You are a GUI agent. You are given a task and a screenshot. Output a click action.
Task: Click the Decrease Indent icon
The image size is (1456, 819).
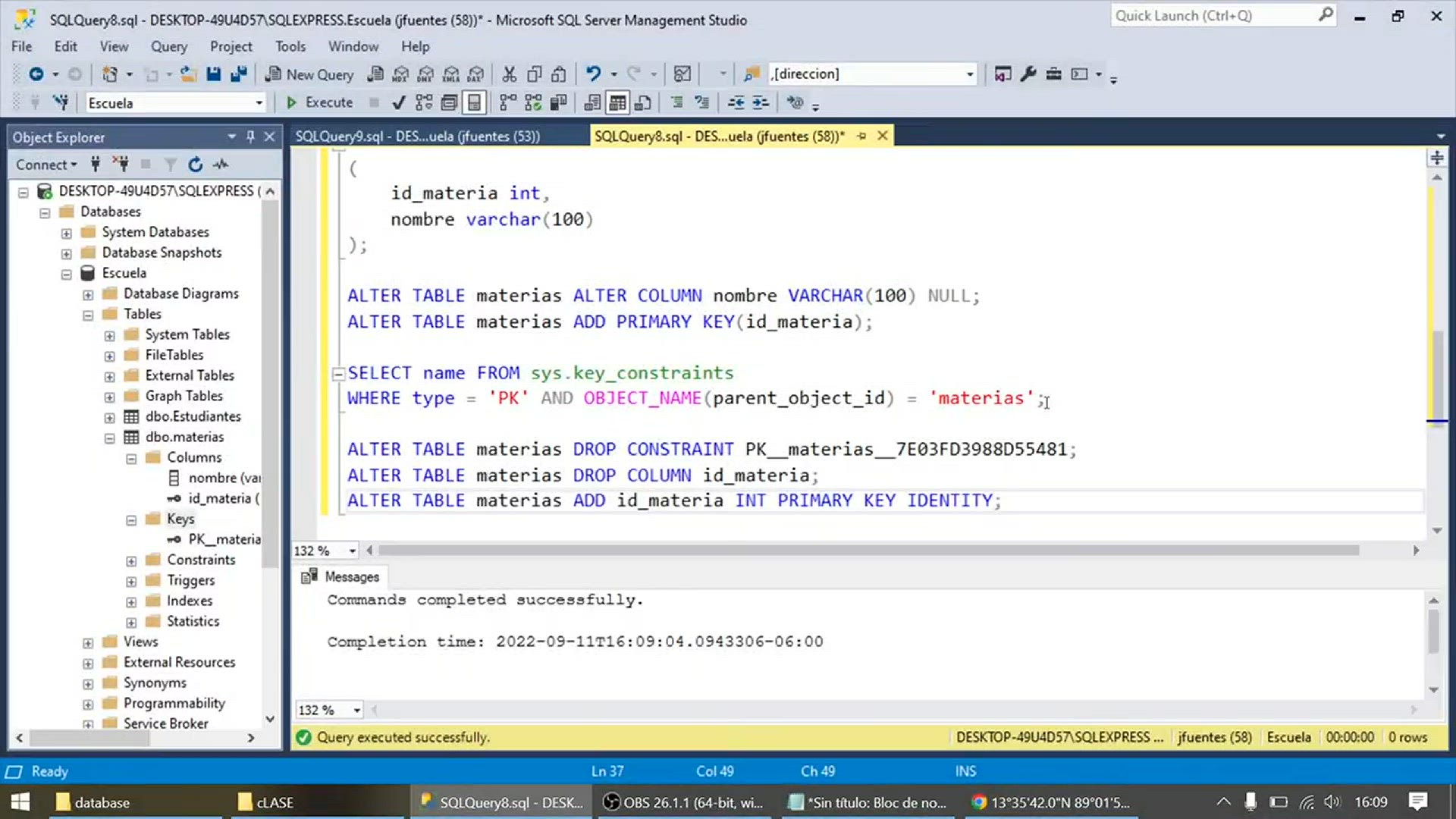(x=736, y=102)
